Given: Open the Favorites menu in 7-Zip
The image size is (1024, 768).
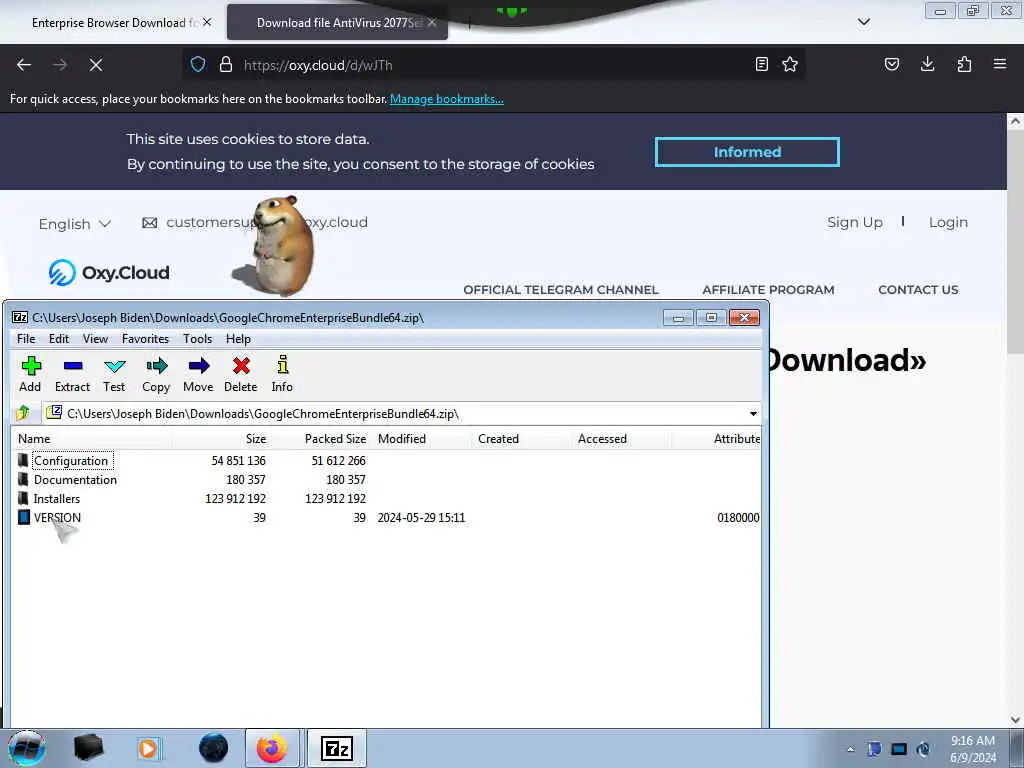Looking at the screenshot, I should [x=146, y=339].
